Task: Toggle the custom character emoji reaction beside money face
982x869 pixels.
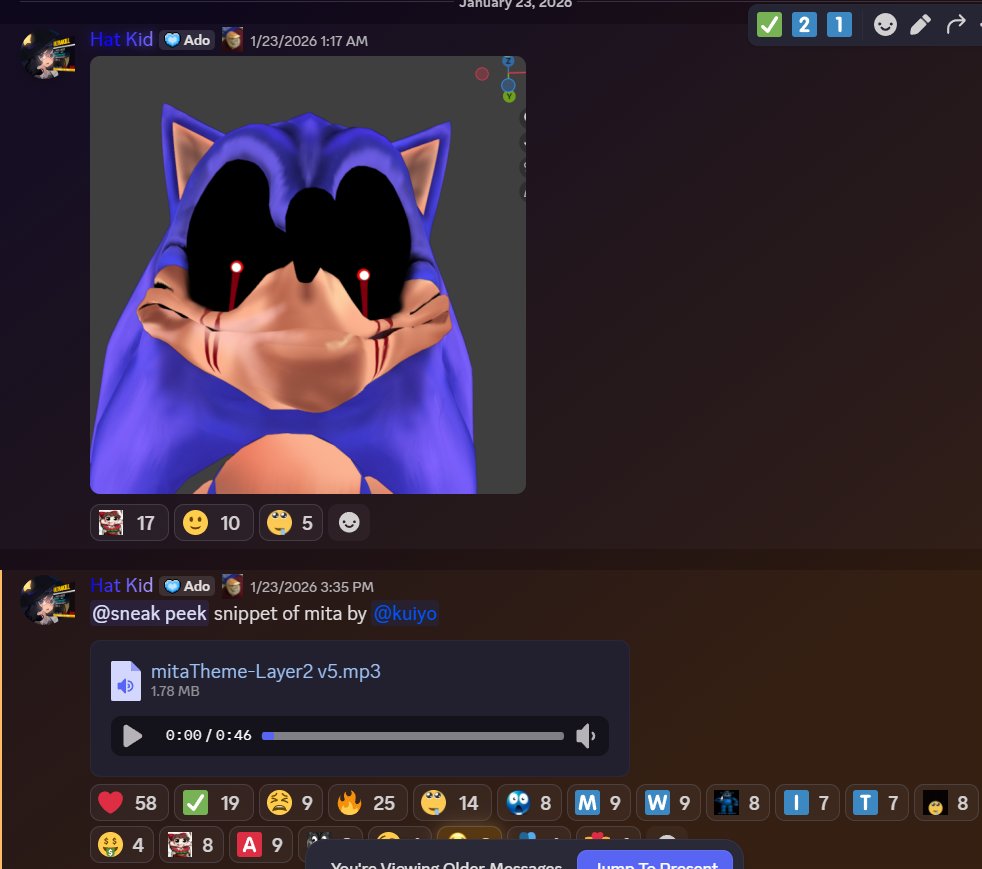Action: coord(191,845)
